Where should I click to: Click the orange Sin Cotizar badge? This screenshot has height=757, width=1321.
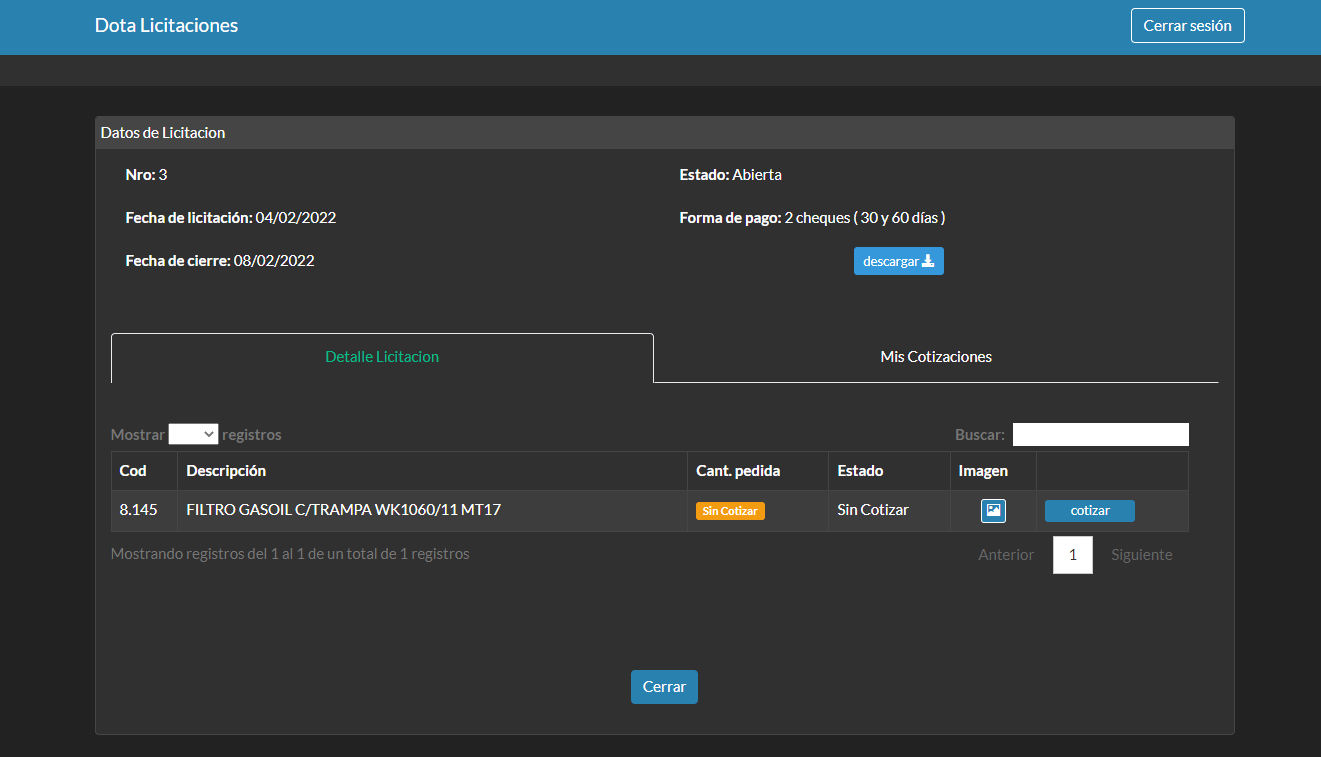730,511
